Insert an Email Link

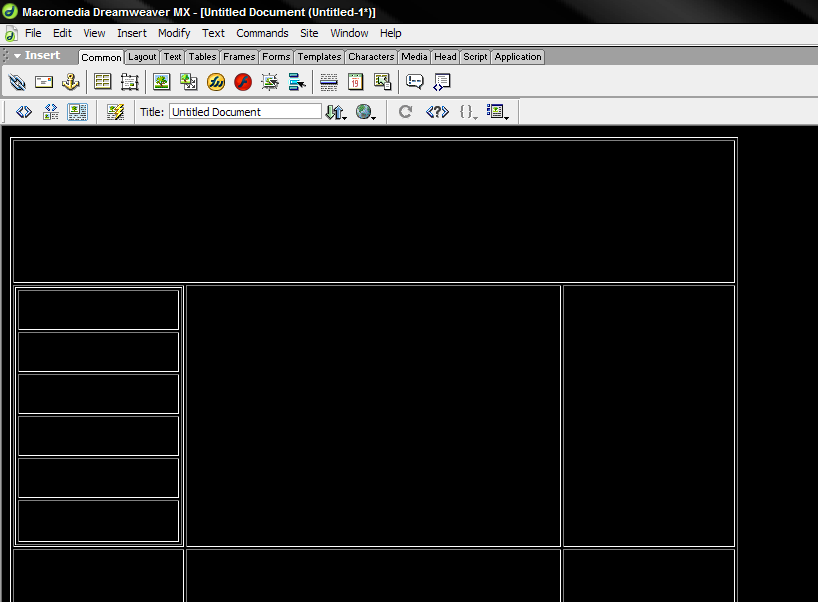(44, 82)
